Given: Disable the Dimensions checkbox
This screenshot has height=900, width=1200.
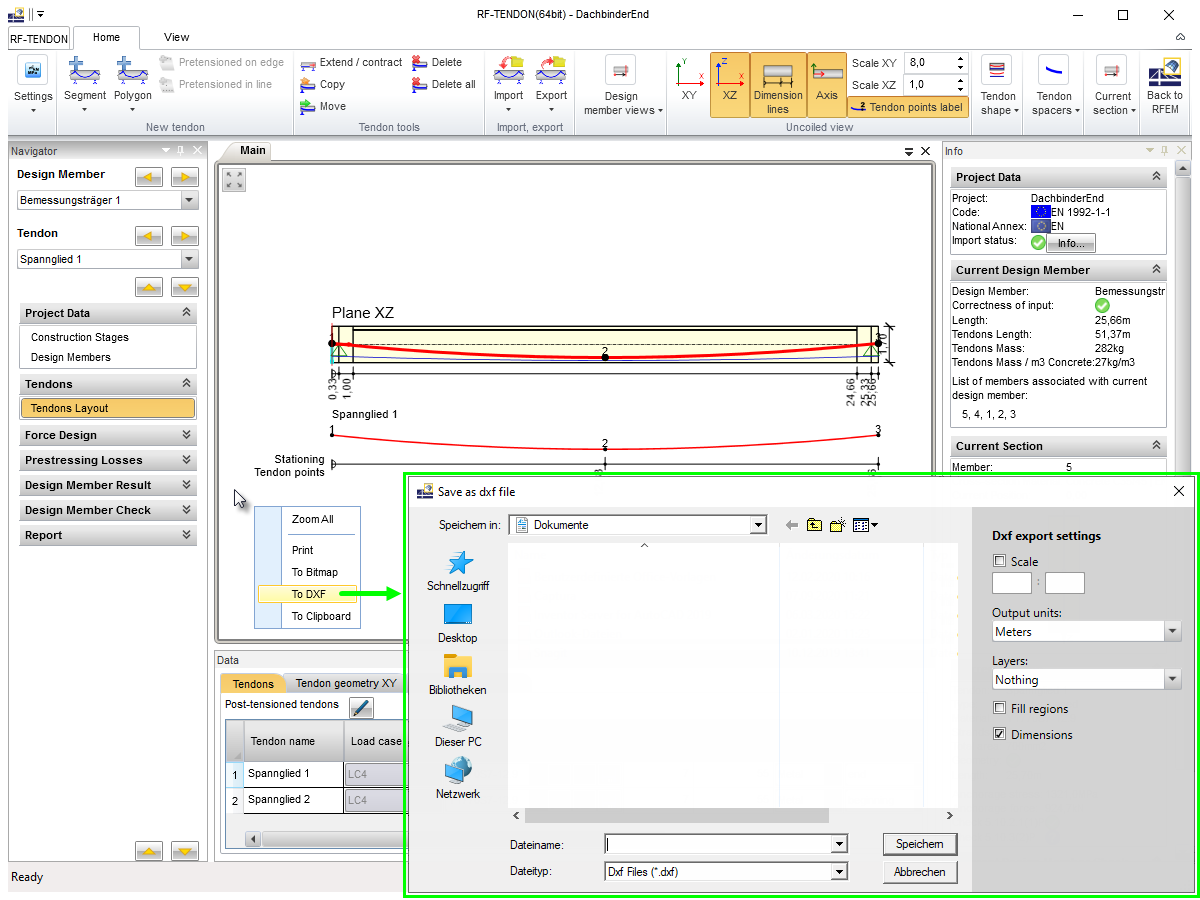Looking at the screenshot, I should pyautogui.click(x=998, y=734).
